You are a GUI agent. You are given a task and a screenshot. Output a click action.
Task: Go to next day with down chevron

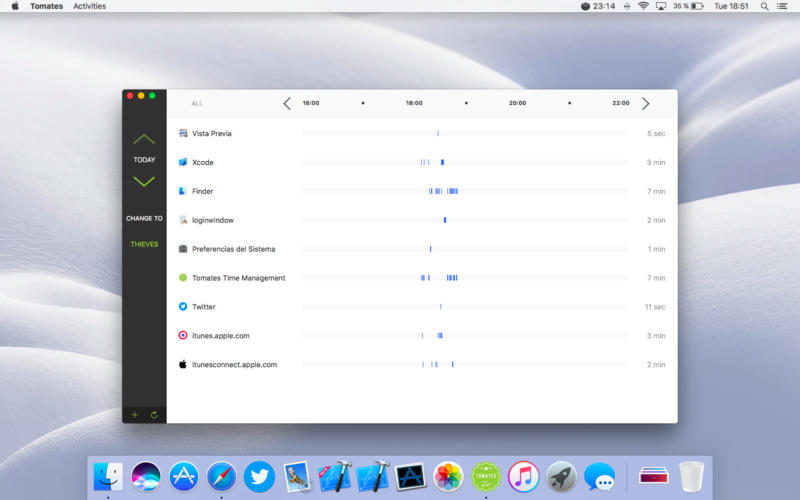coord(144,181)
